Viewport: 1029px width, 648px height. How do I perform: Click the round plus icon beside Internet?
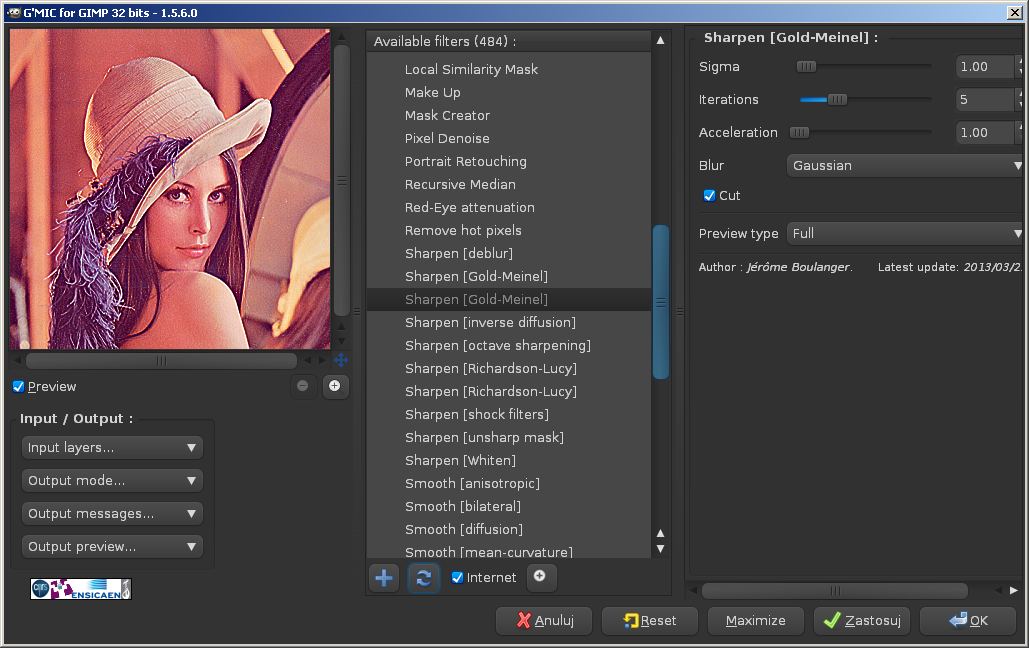(x=540, y=576)
